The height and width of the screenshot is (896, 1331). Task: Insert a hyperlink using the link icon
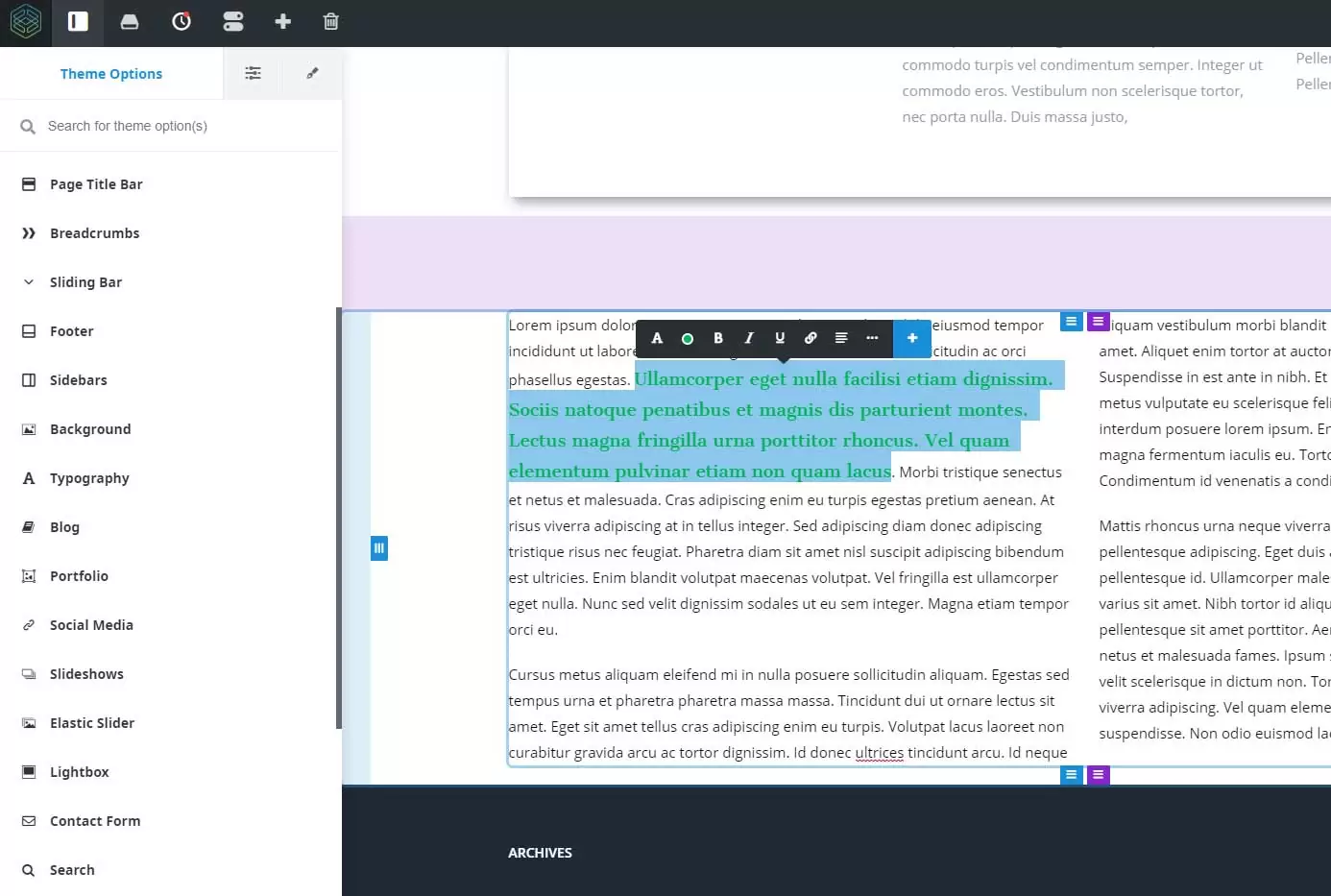point(811,338)
